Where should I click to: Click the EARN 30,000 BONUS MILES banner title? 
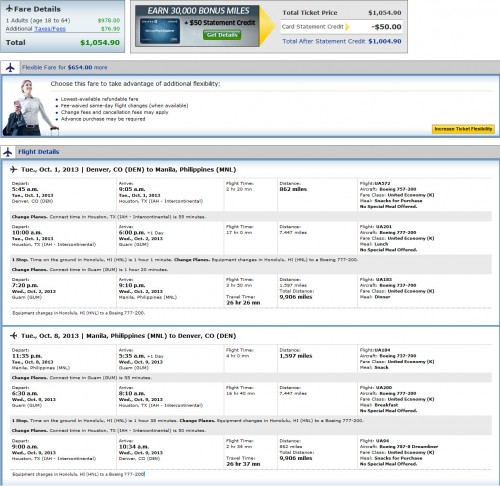[198, 11]
